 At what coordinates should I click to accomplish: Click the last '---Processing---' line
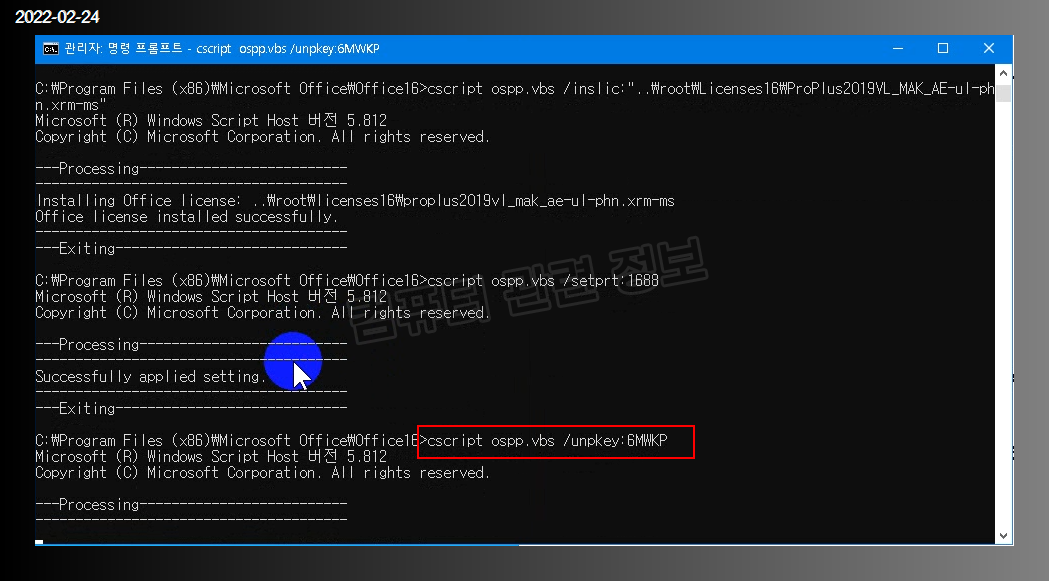[191, 505]
